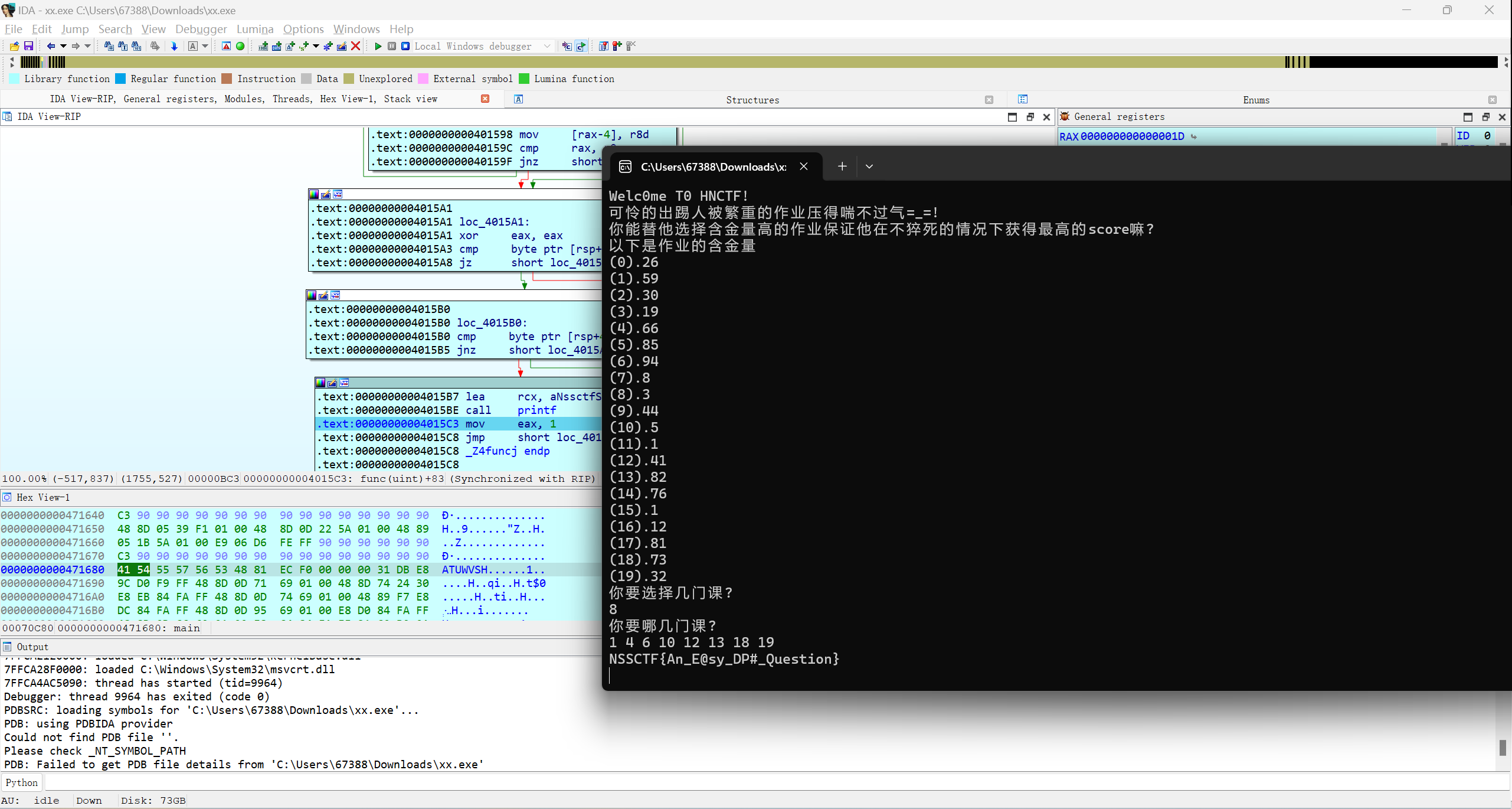Click the third header icon on the loc_4015A1 block
Viewport: 1512px width, 809px height.
coord(338,194)
